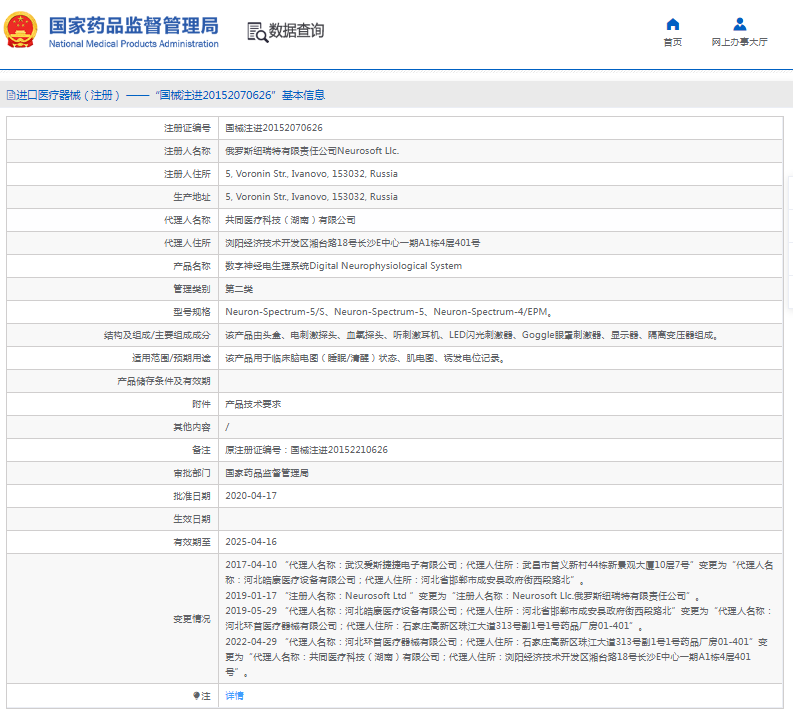793x717 pixels.
Task: Select 共同医疗科技（湖南）有限公司 agent name
Action: click(x=290, y=220)
